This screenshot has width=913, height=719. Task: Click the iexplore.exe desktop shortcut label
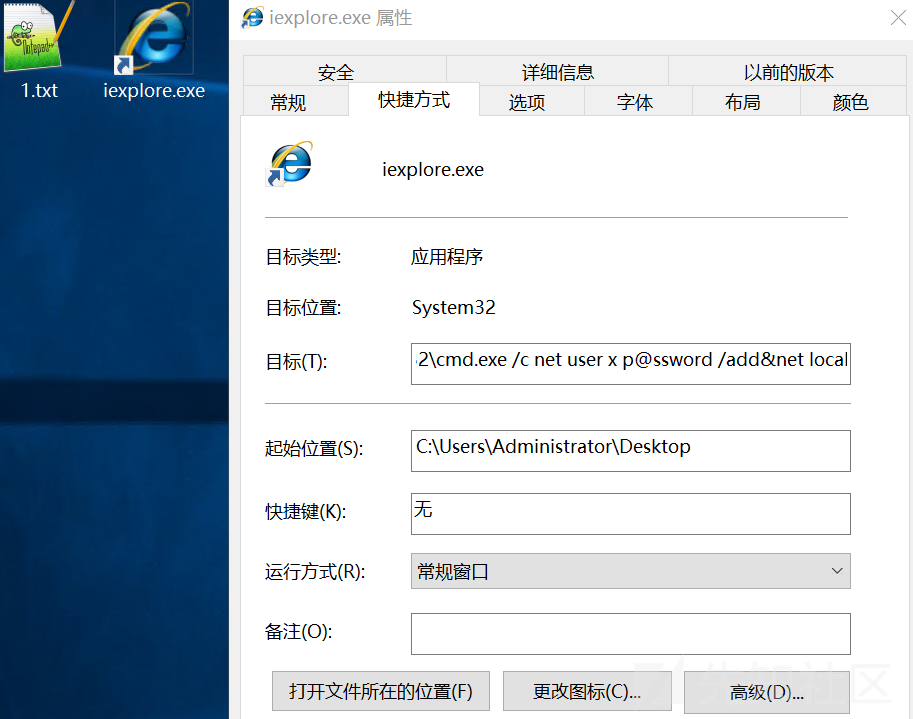[x=154, y=90]
